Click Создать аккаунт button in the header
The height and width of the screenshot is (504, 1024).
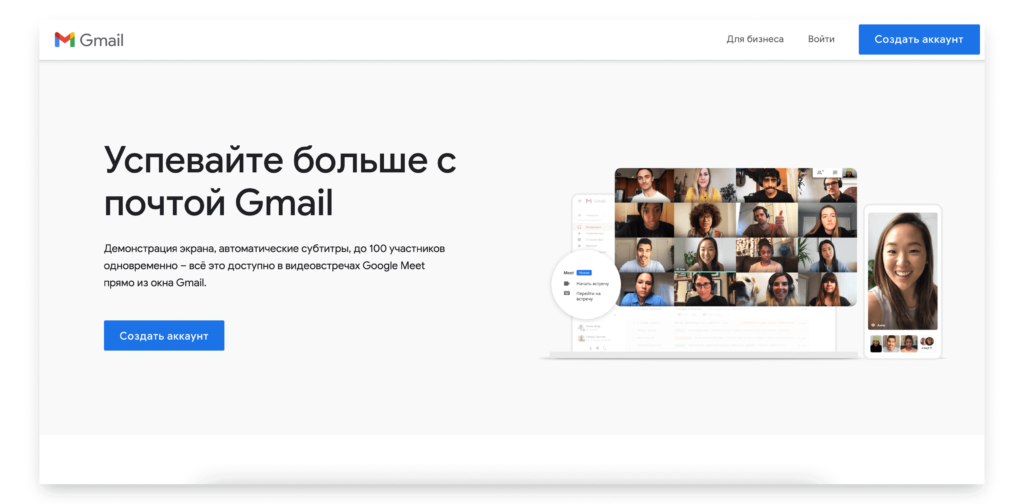[919, 39]
